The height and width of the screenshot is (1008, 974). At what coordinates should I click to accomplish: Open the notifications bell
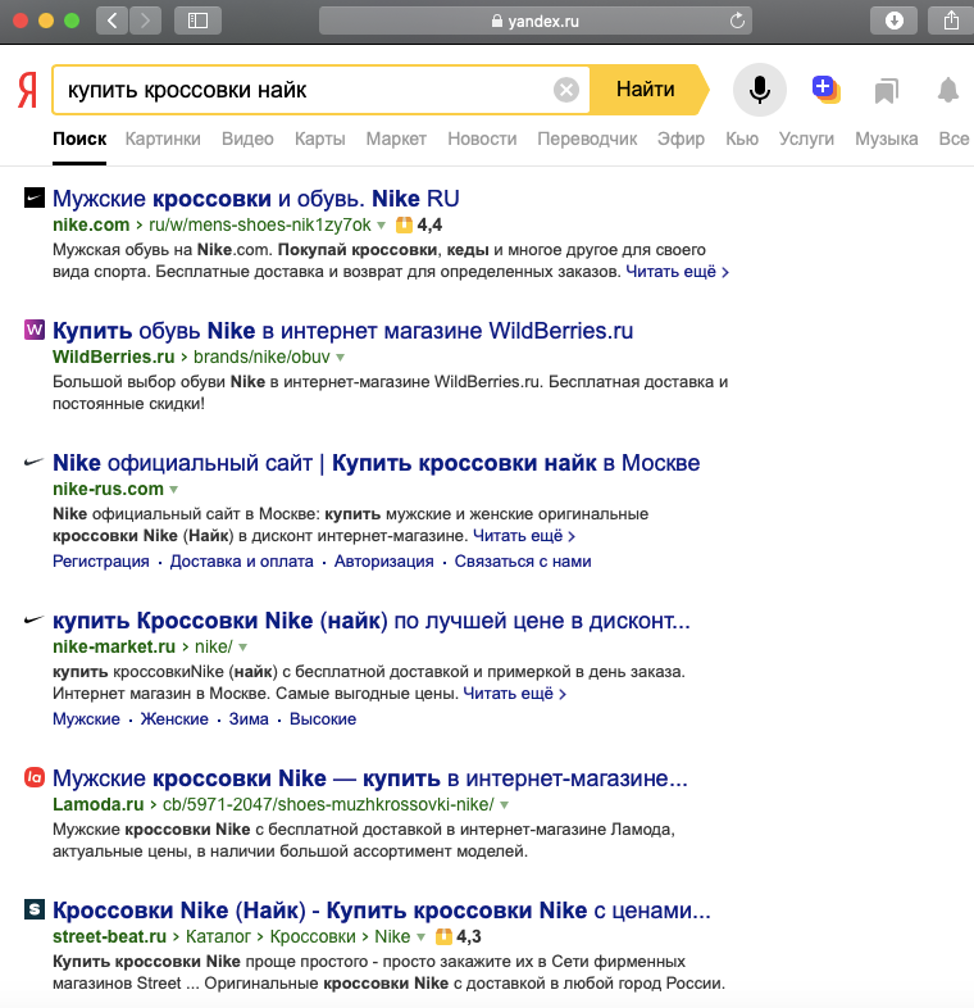point(948,89)
